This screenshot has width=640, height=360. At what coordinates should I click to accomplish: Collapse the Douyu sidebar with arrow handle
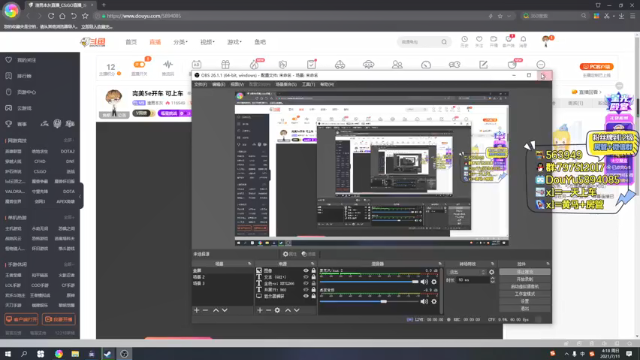click(81, 196)
